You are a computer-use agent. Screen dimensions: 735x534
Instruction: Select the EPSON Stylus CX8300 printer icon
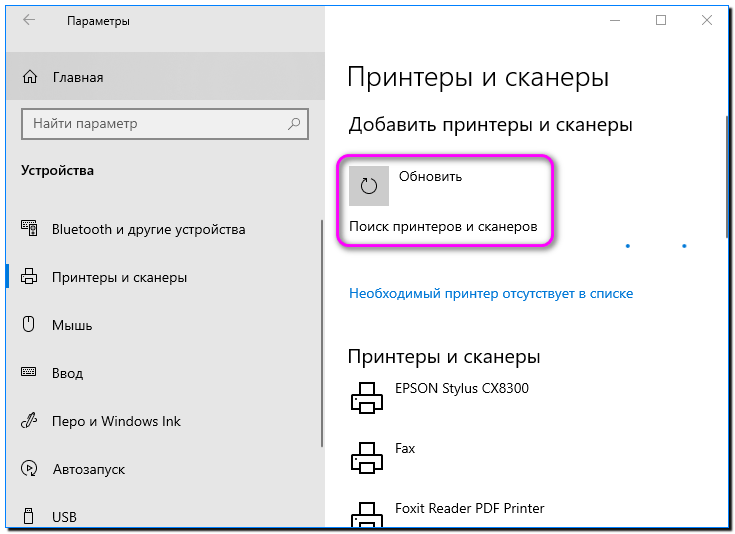pos(366,397)
